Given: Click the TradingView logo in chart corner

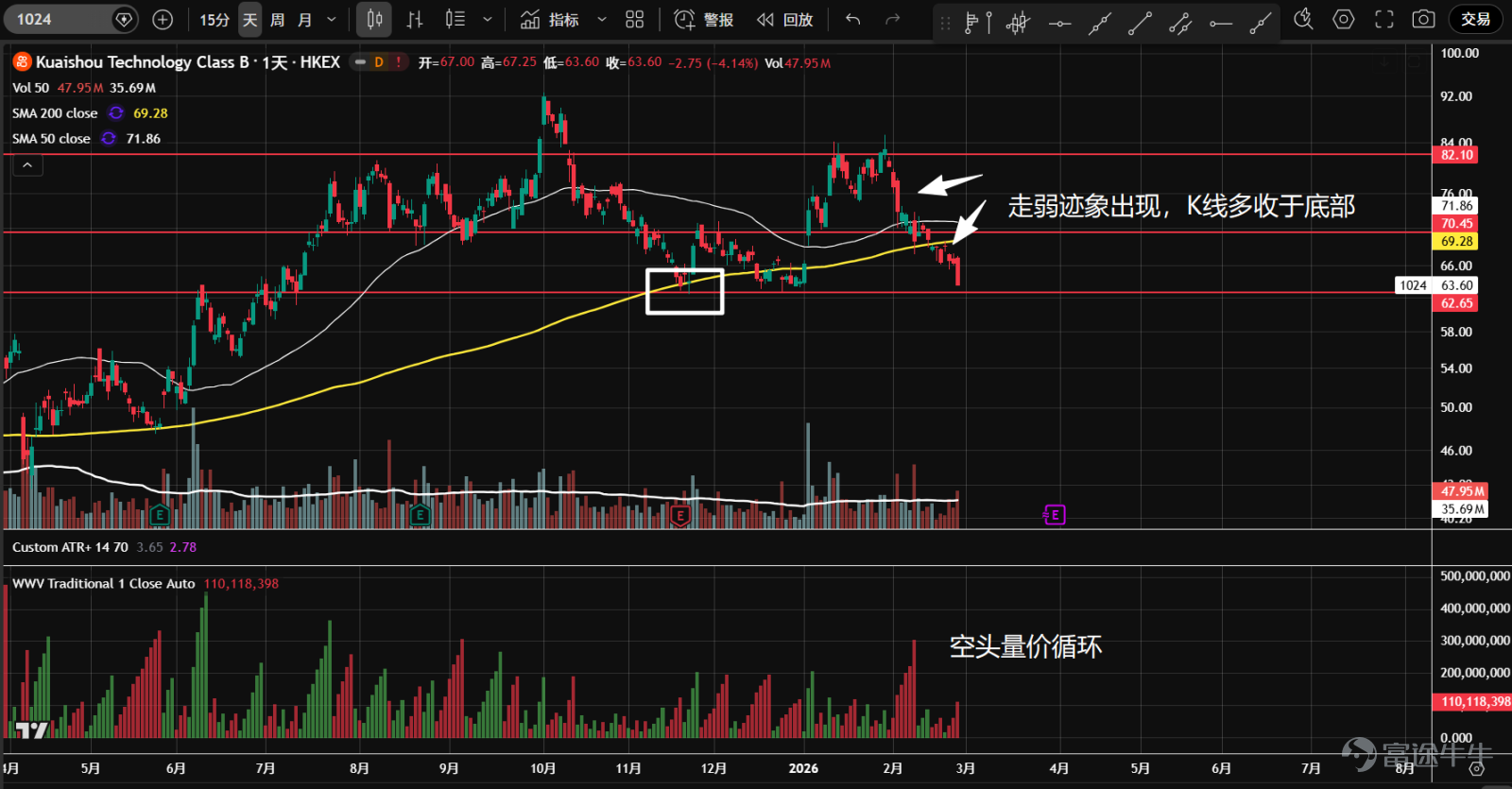Looking at the screenshot, I should click(x=31, y=729).
